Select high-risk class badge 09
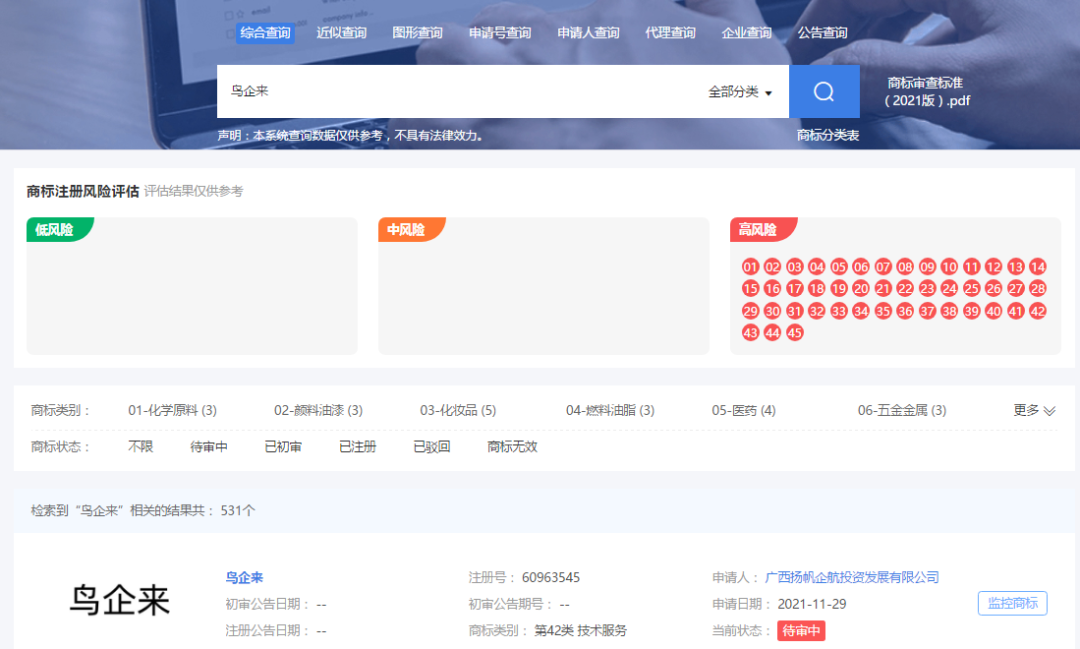The image size is (1080, 649). tap(927, 267)
